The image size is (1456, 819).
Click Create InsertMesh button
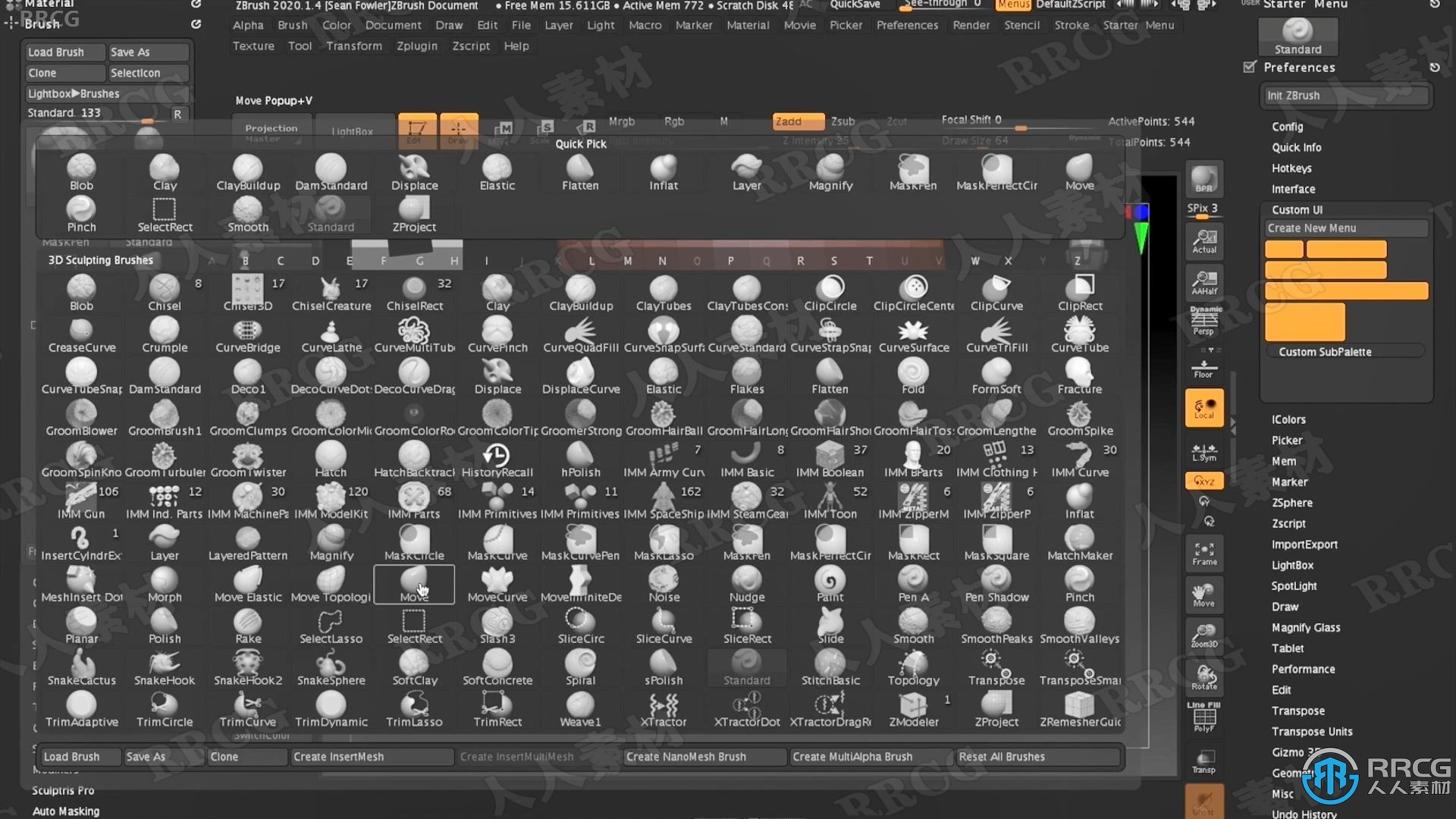point(372,756)
